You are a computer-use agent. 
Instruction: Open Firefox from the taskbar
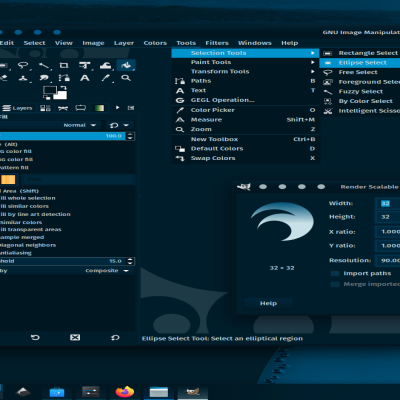point(125,392)
